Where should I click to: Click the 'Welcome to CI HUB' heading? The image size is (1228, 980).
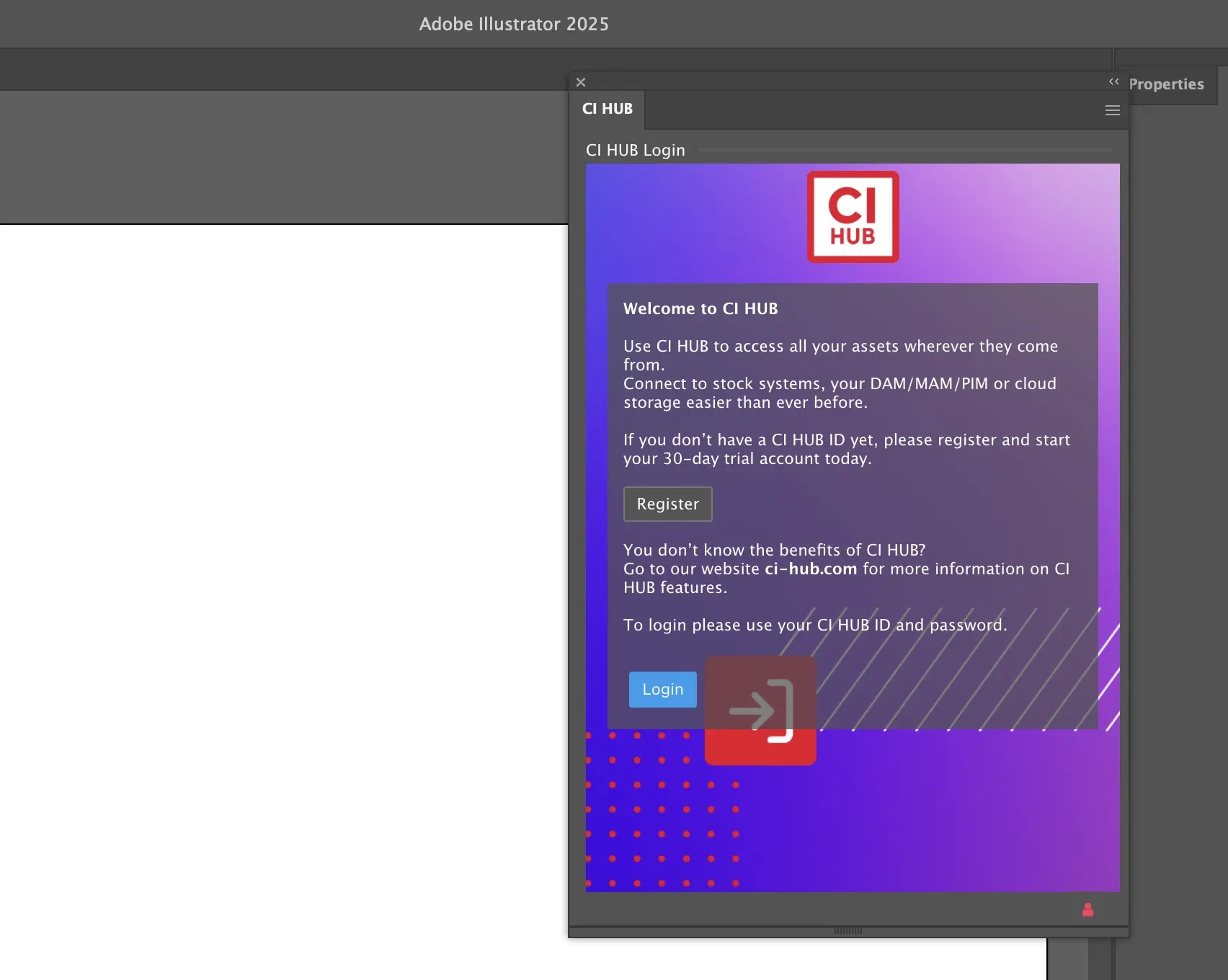click(700, 308)
